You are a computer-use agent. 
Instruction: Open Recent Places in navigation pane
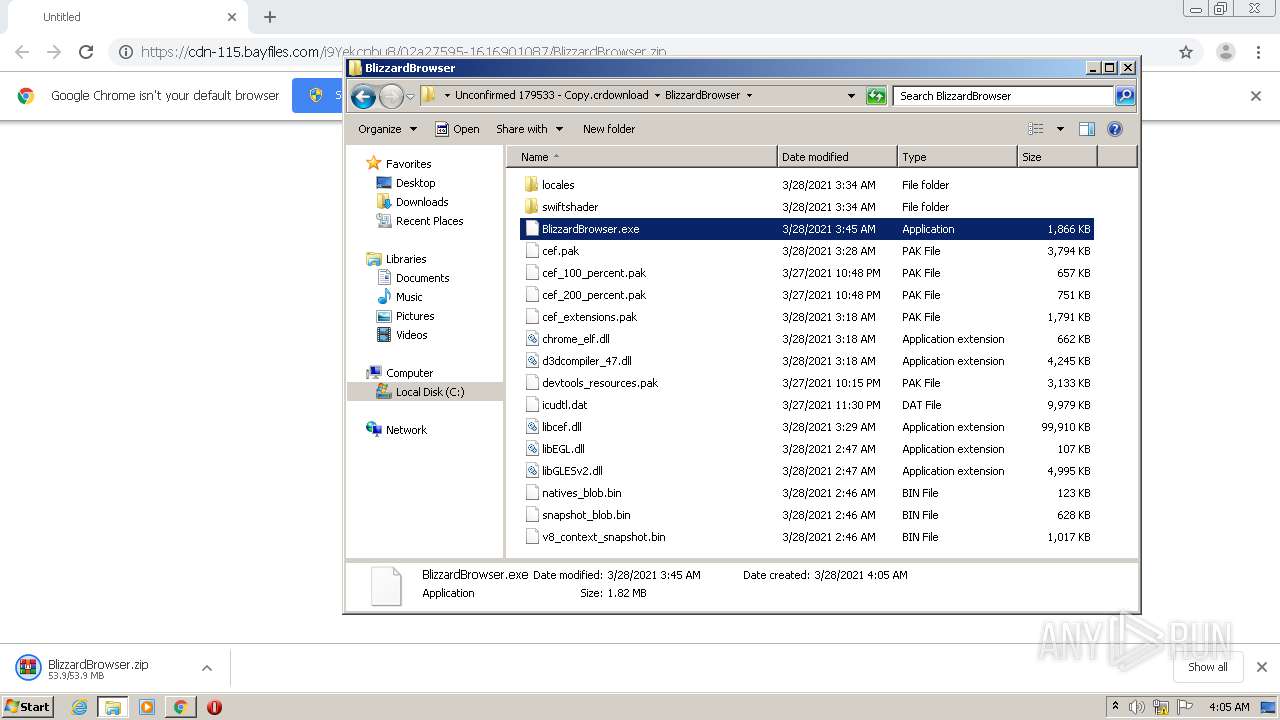(x=429, y=221)
